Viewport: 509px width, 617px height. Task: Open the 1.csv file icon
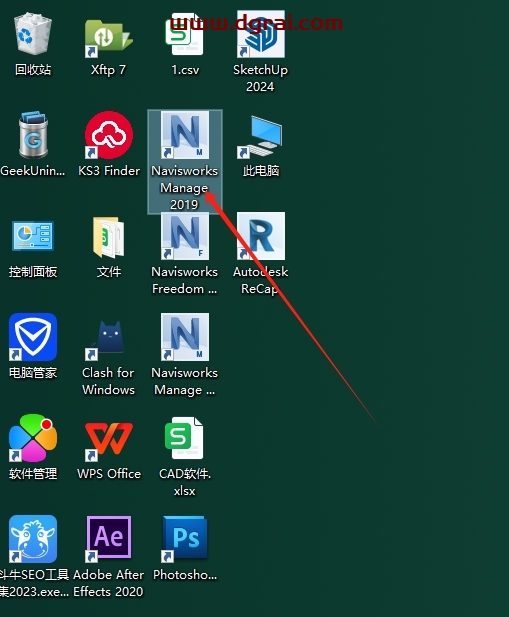(x=184, y=34)
